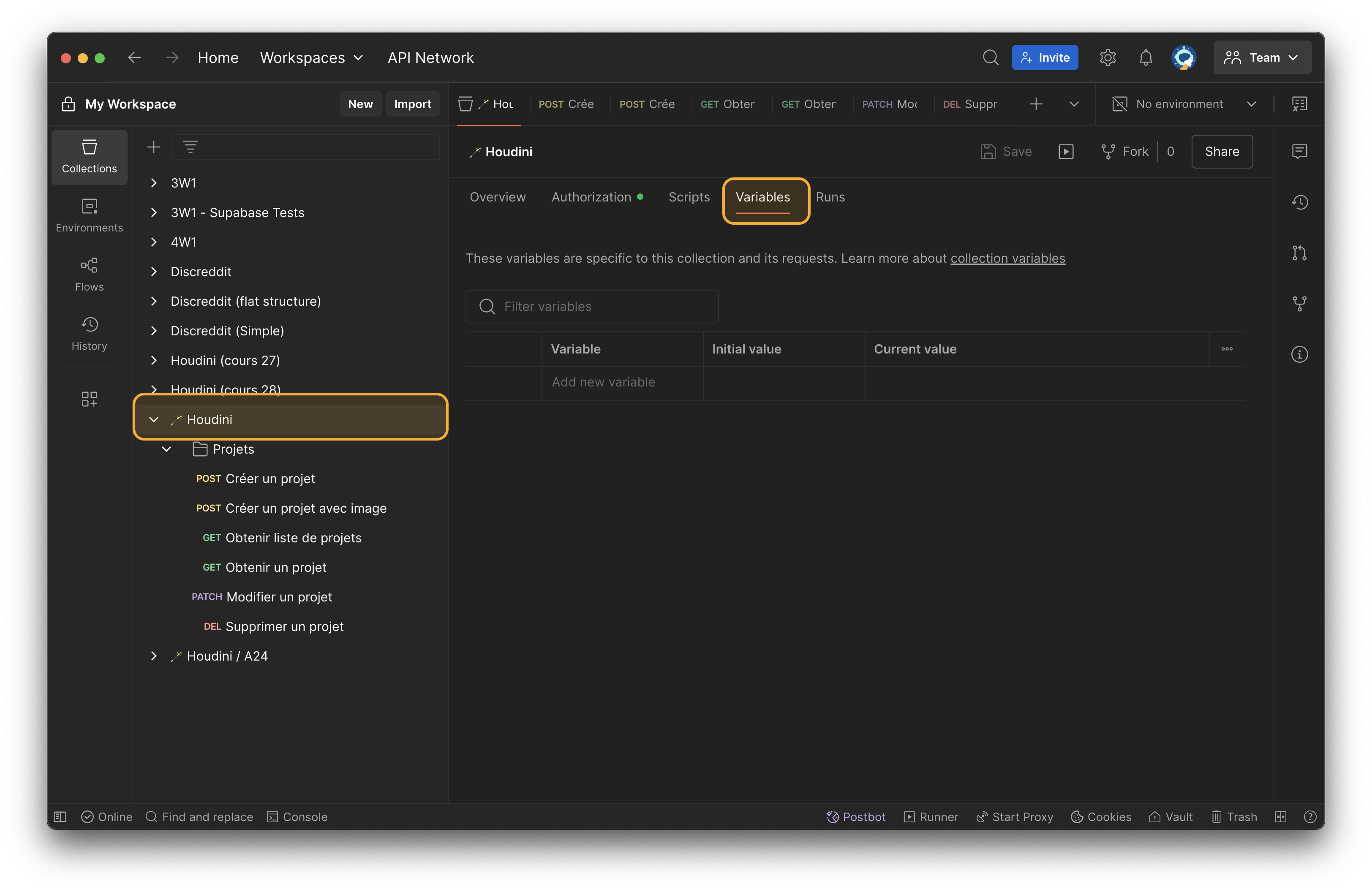Image resolution: width=1372 pixels, height=892 pixels.
Task: Expand the Houdini (cours 27) collection
Action: [x=153, y=360]
